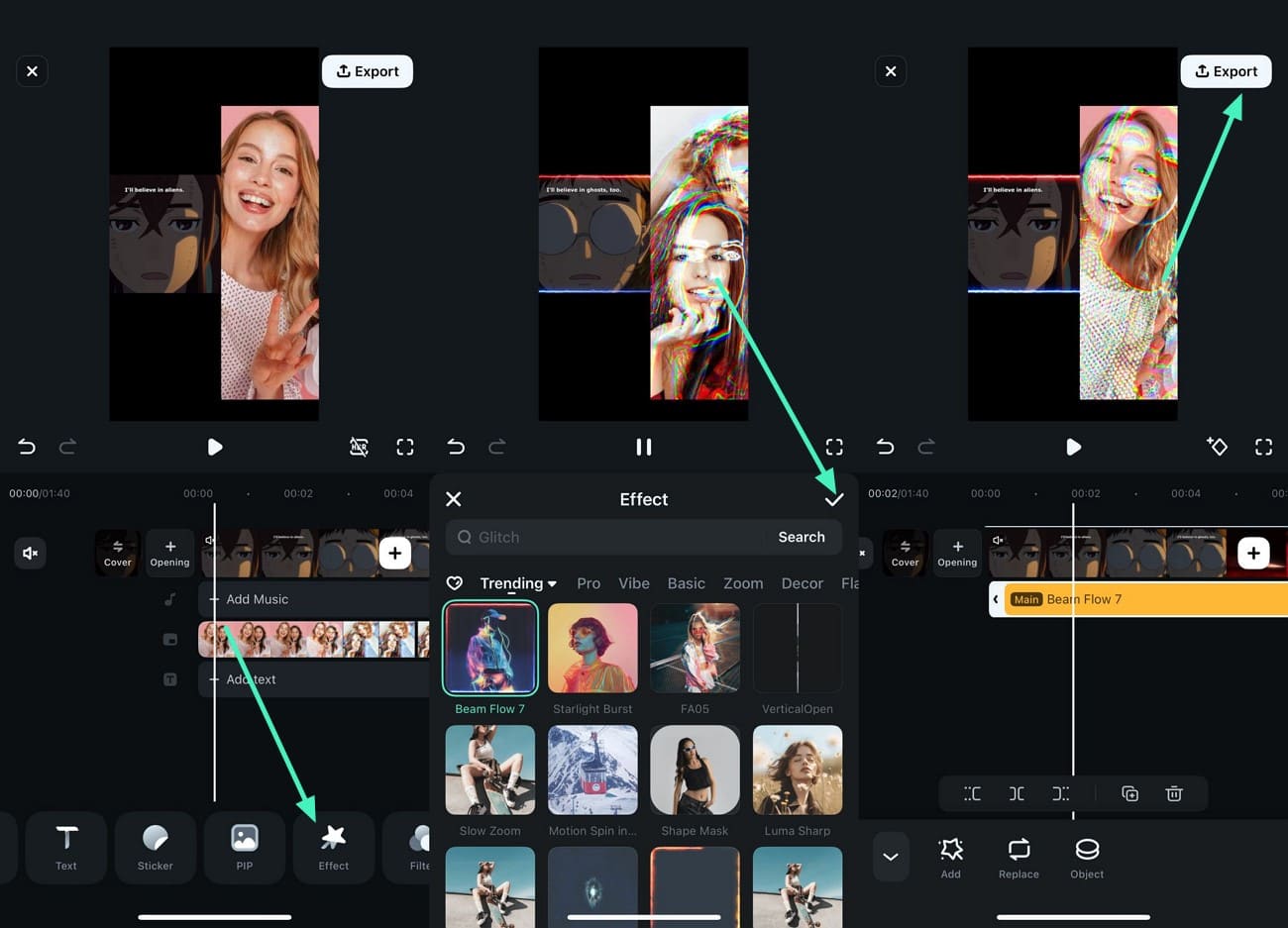Open the Sticker tool
The image size is (1288, 928).
point(155,847)
